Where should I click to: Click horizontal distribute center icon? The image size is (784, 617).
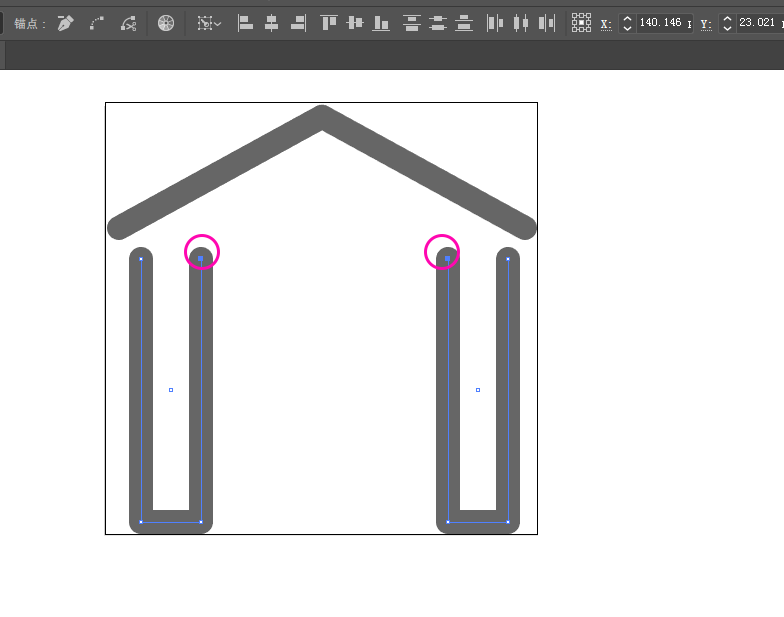520,23
